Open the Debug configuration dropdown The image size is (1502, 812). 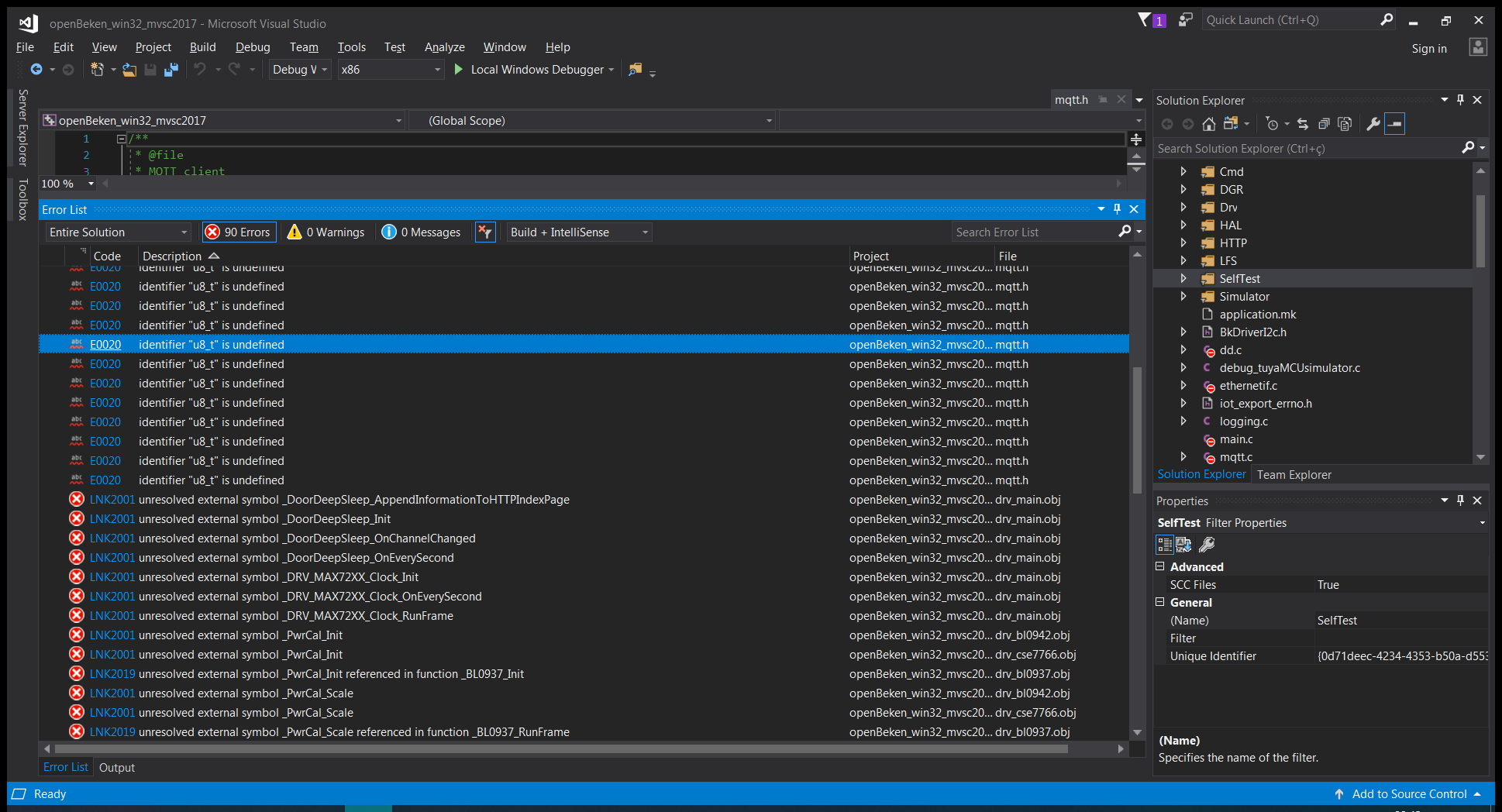pos(299,70)
